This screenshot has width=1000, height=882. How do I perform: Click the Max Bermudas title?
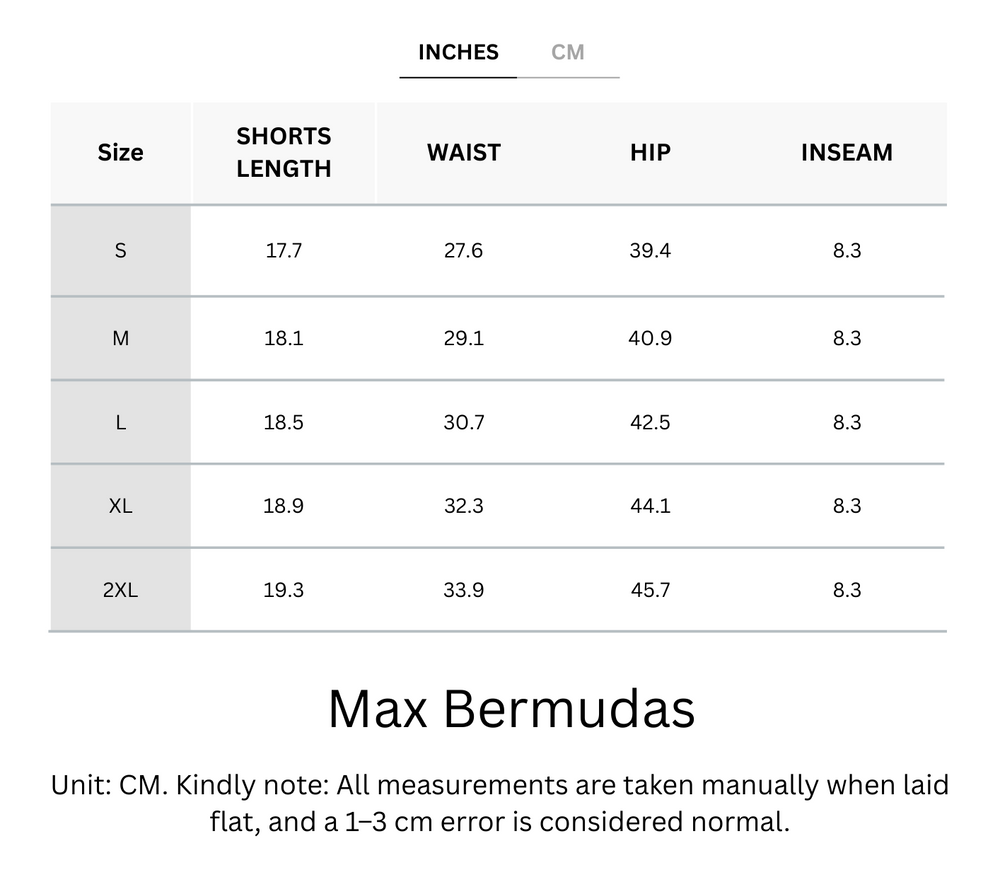[511, 709]
